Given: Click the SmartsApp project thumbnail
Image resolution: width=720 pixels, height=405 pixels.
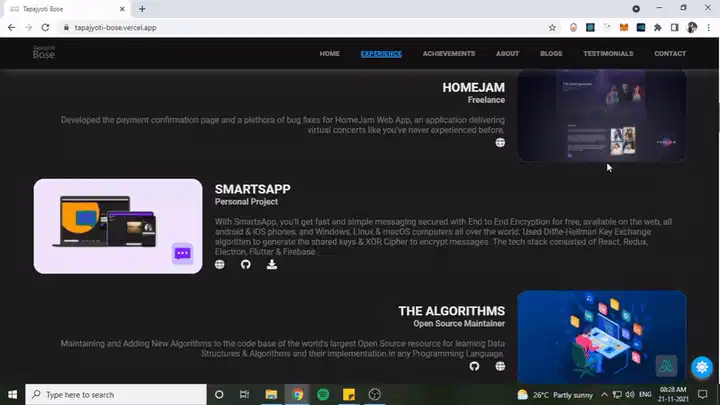Looking at the screenshot, I should [x=118, y=226].
